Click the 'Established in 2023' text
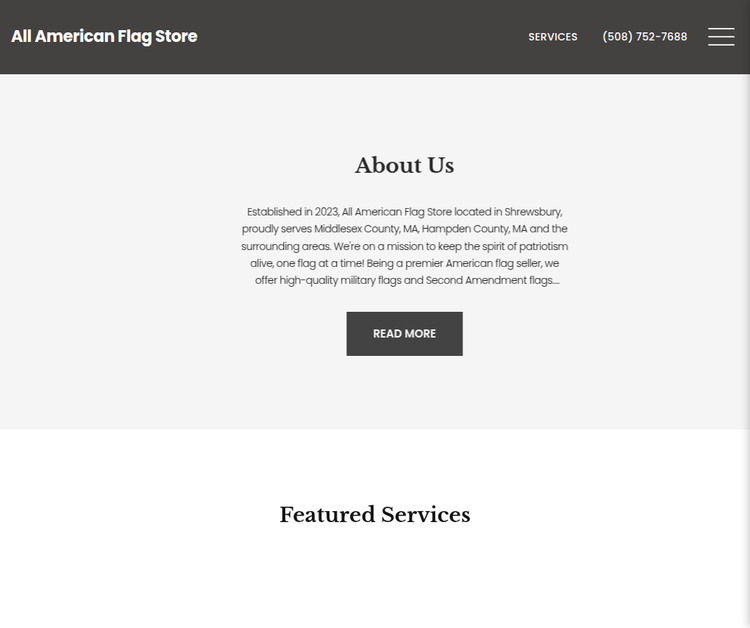750x628 pixels. pos(292,212)
